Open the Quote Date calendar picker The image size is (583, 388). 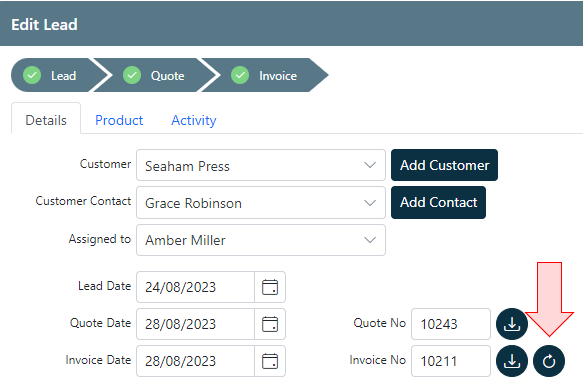(270, 324)
